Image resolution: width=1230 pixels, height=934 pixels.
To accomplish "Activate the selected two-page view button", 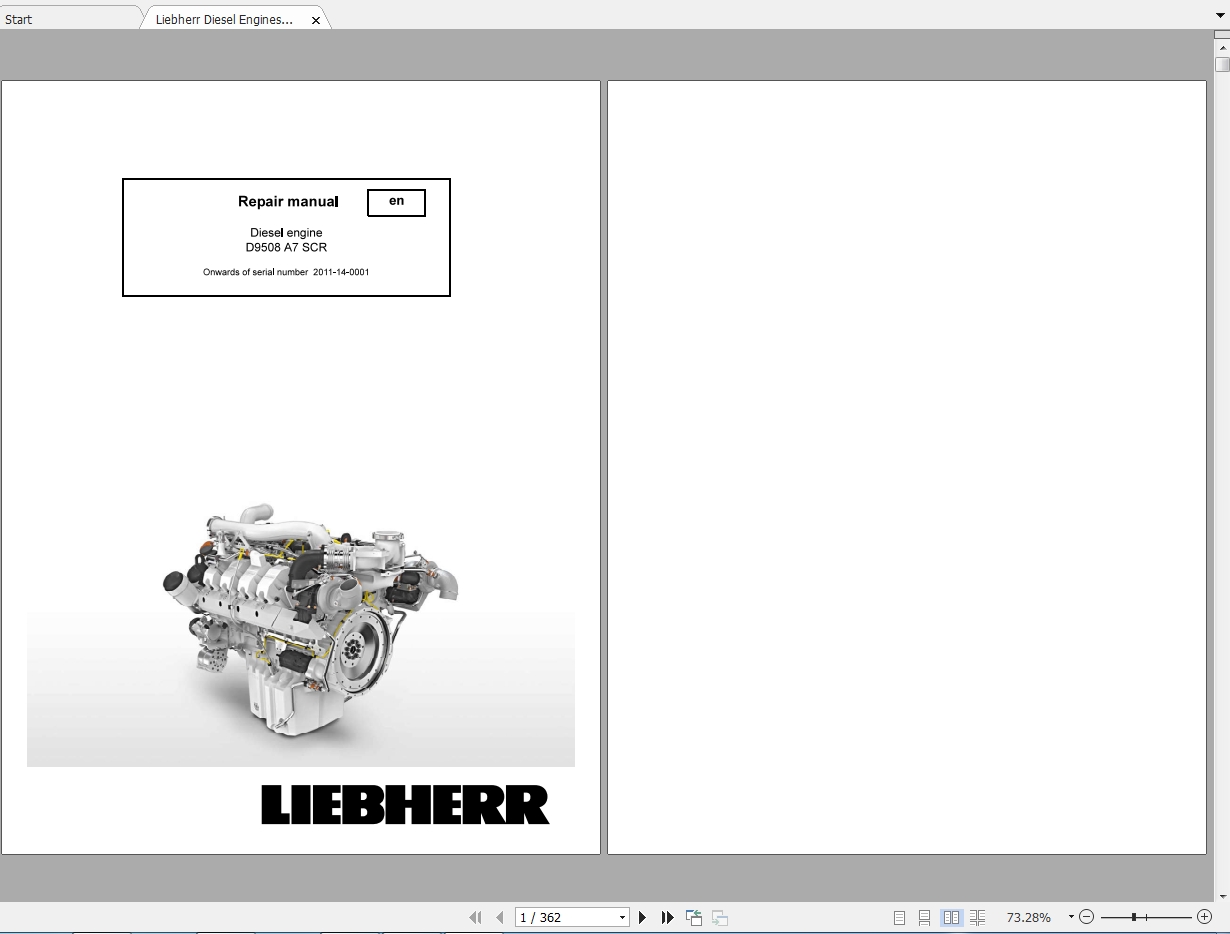I will (x=950, y=917).
